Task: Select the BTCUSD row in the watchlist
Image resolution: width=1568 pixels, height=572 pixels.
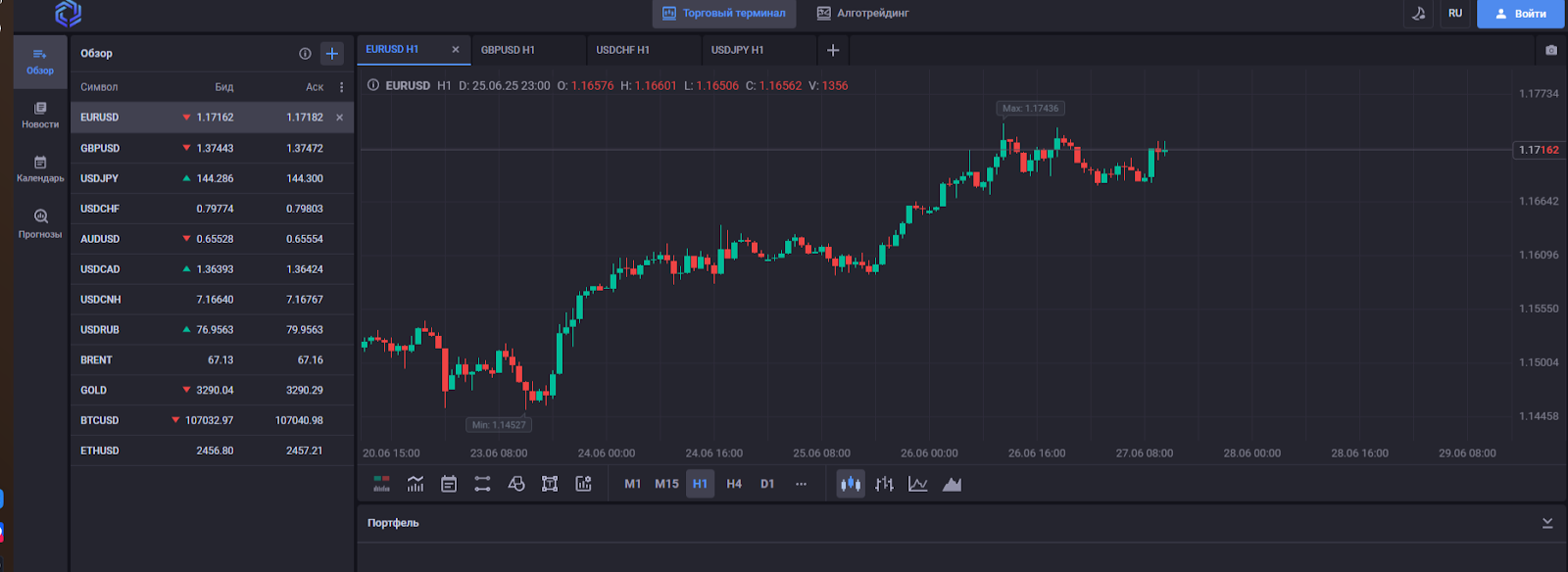Action: point(212,421)
